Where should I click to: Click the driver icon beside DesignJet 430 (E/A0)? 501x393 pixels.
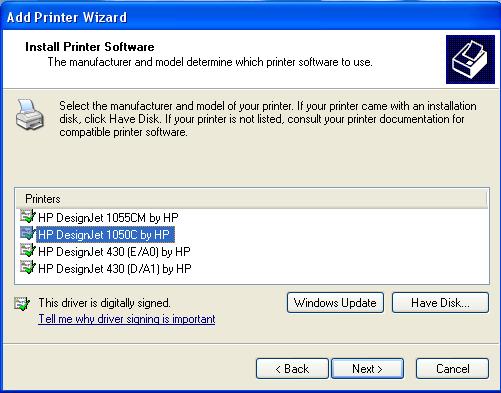pos(28,251)
